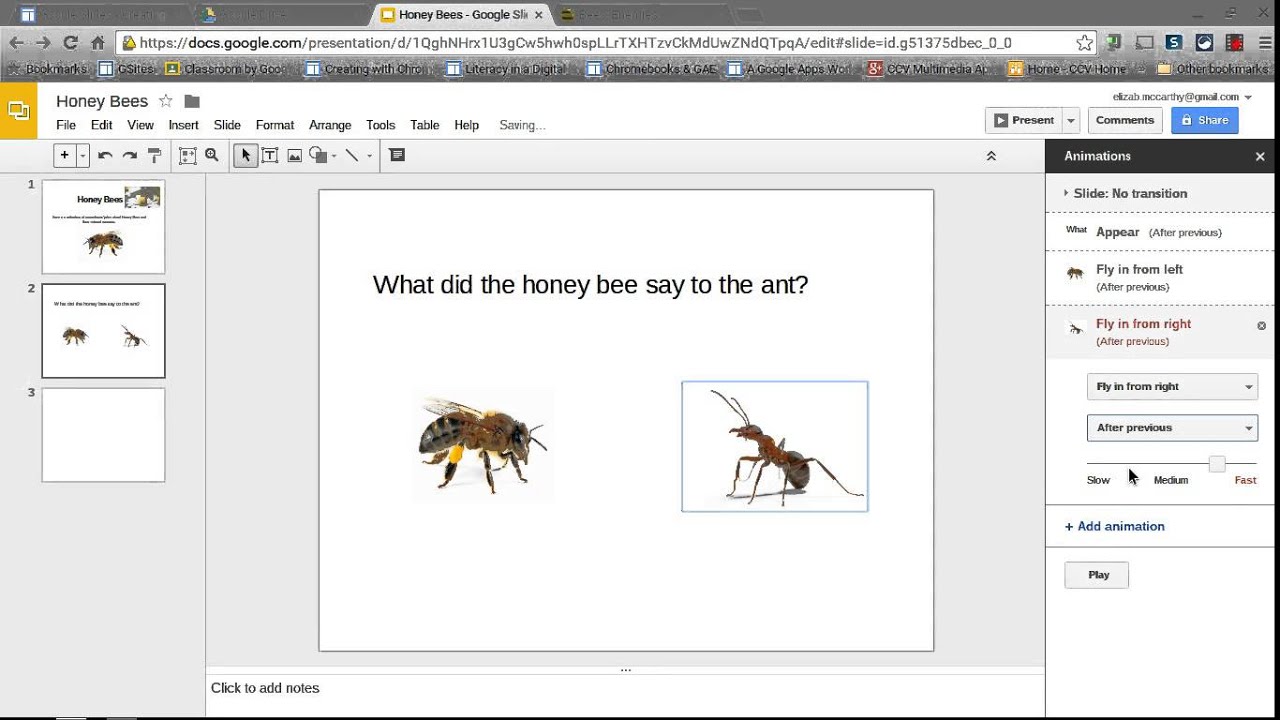Open the Chrome menu icon
The image size is (1280, 720).
(x=1265, y=43)
